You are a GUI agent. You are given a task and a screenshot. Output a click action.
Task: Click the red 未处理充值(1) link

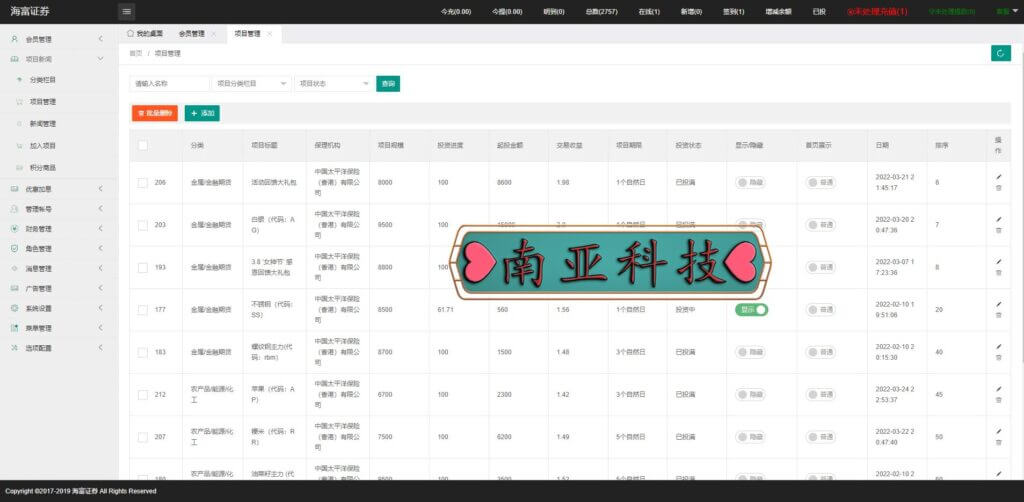(877, 12)
